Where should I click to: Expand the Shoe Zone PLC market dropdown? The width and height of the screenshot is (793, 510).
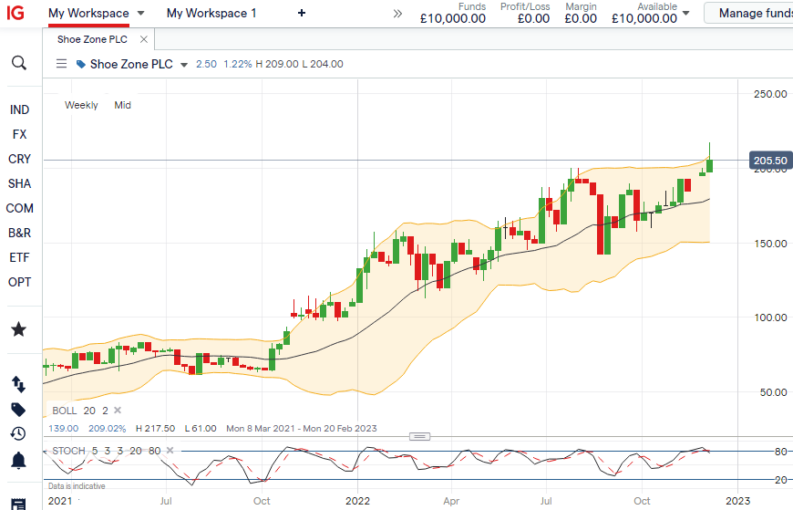(184, 65)
